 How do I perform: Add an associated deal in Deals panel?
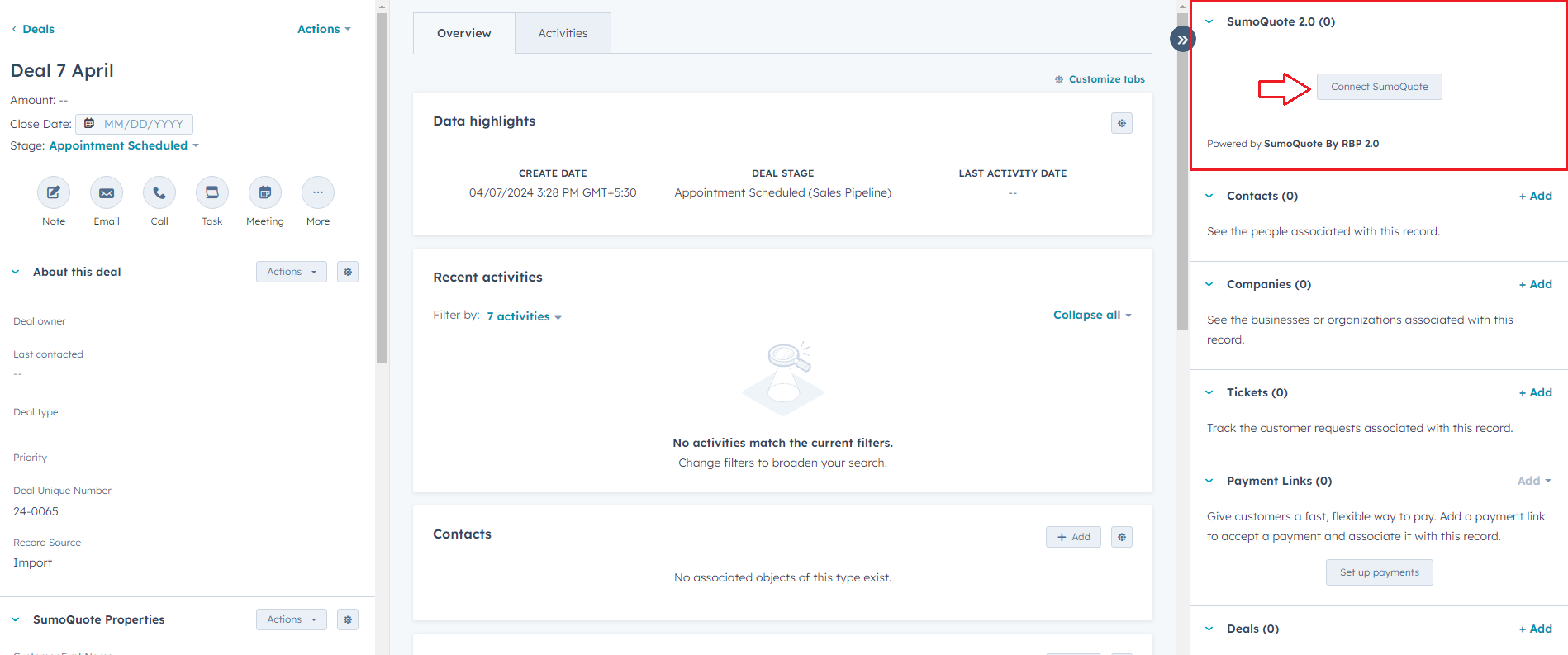(1536, 629)
